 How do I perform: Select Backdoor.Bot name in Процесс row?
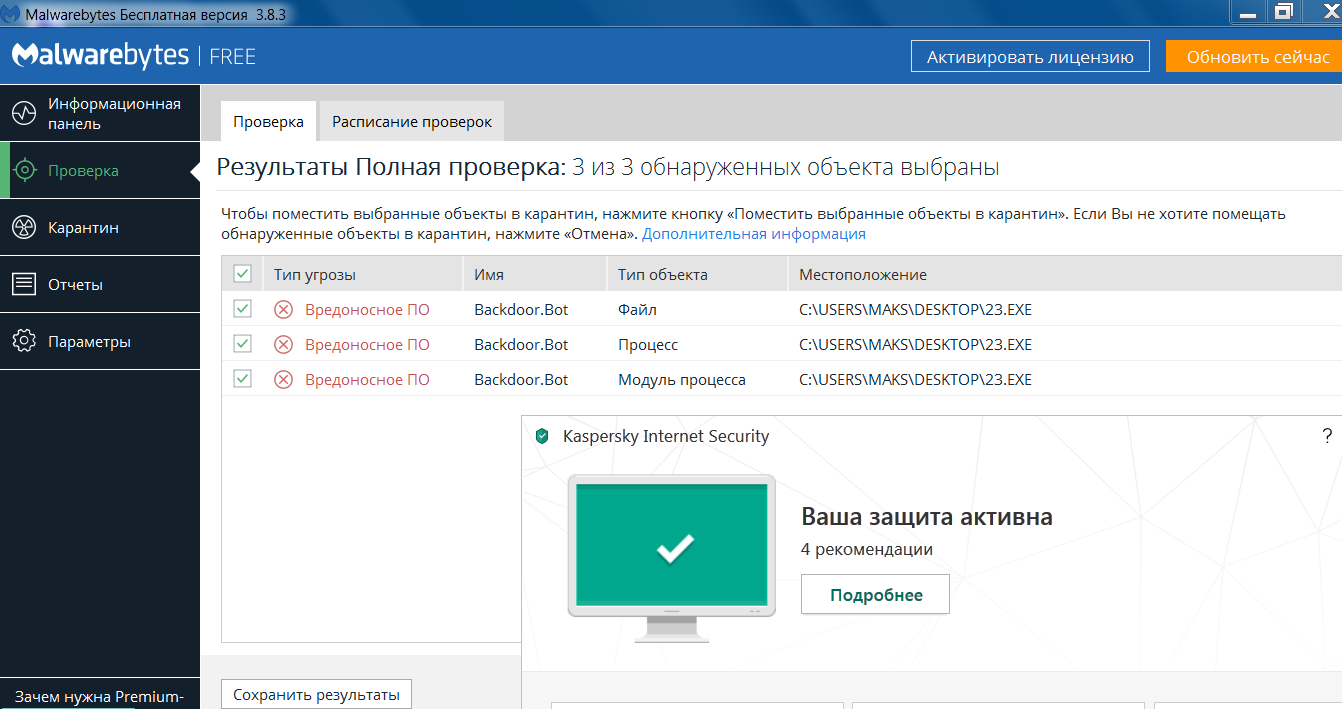coord(521,345)
